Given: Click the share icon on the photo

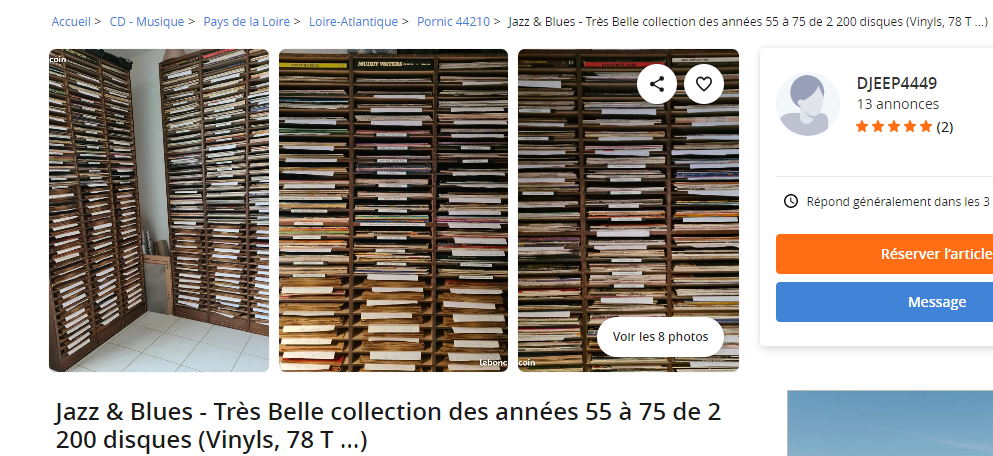Looking at the screenshot, I should pyautogui.click(x=657, y=84).
